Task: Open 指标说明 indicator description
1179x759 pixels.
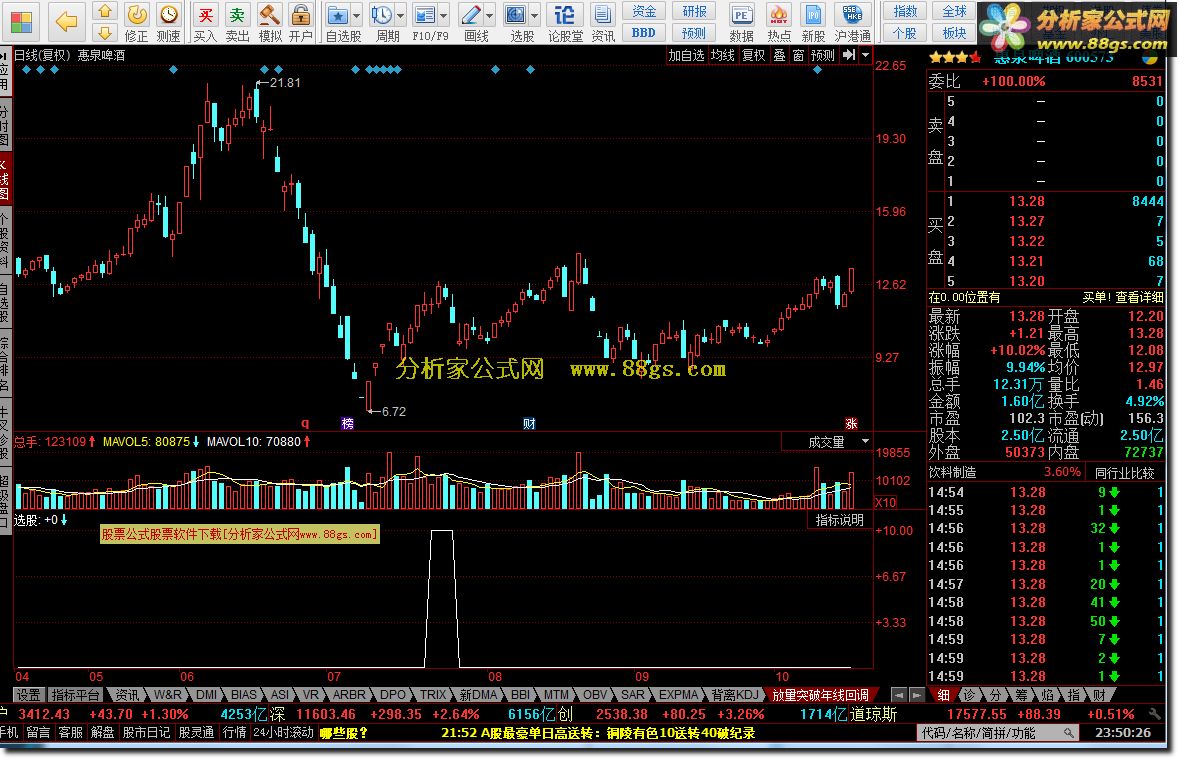Action: tap(840, 520)
